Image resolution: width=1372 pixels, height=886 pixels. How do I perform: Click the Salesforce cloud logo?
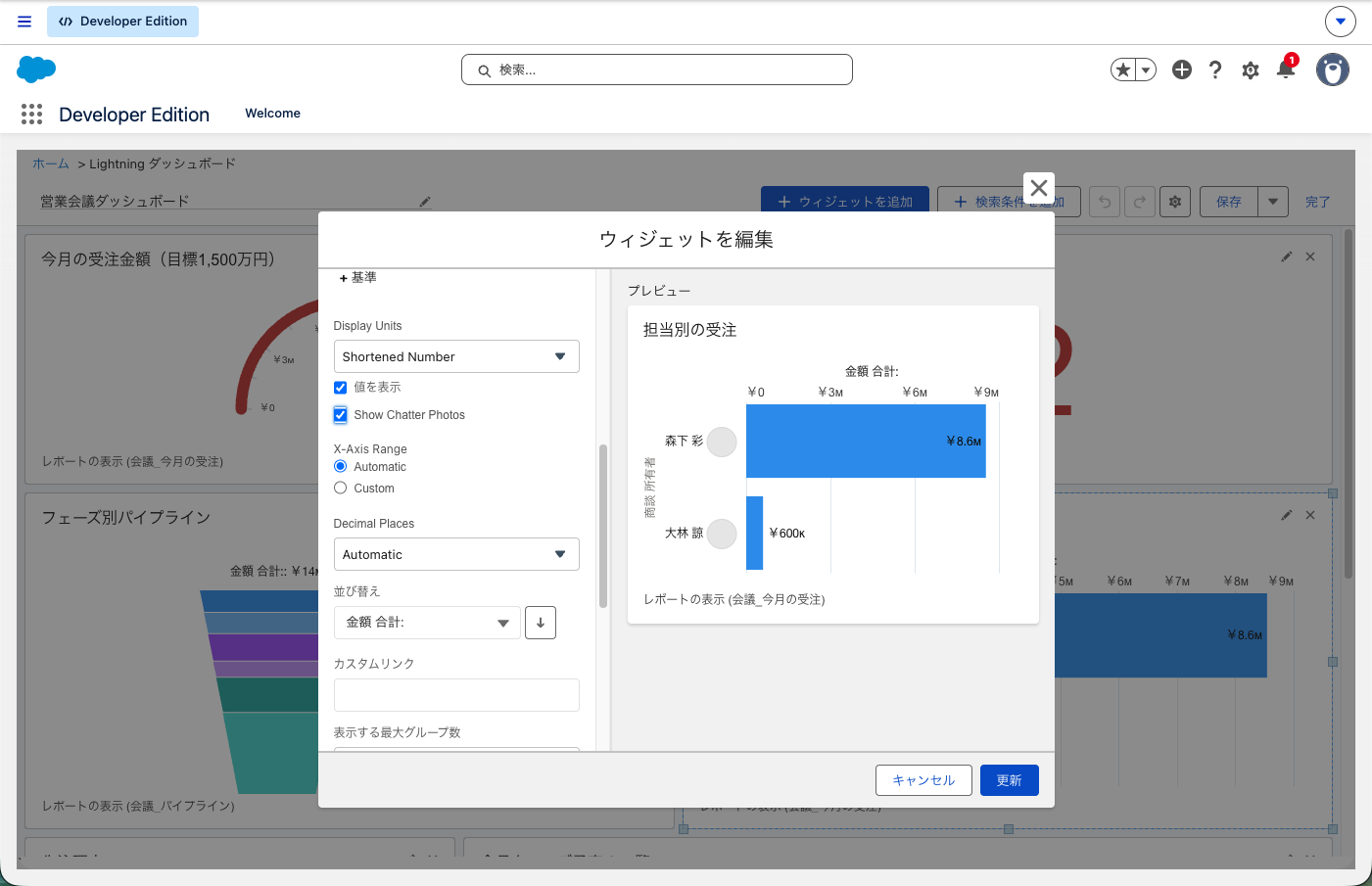pyautogui.click(x=36, y=70)
